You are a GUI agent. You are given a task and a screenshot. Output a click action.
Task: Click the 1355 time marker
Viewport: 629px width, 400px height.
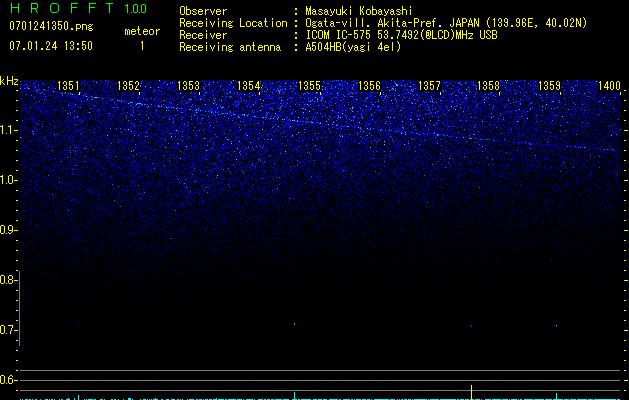click(x=309, y=86)
